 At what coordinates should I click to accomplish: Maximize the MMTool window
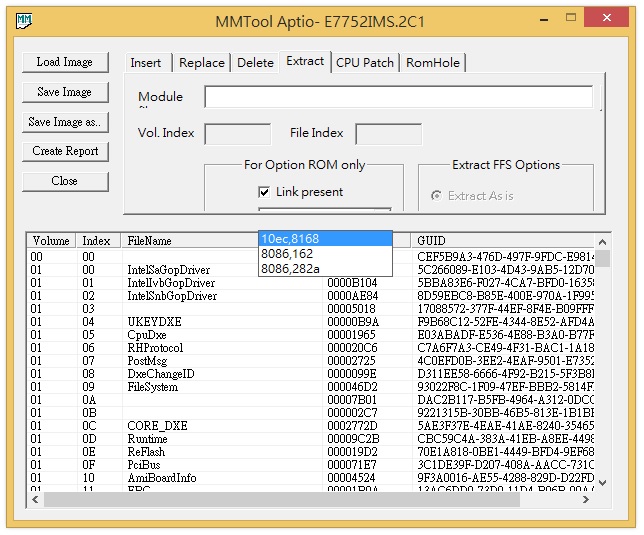pos(570,18)
